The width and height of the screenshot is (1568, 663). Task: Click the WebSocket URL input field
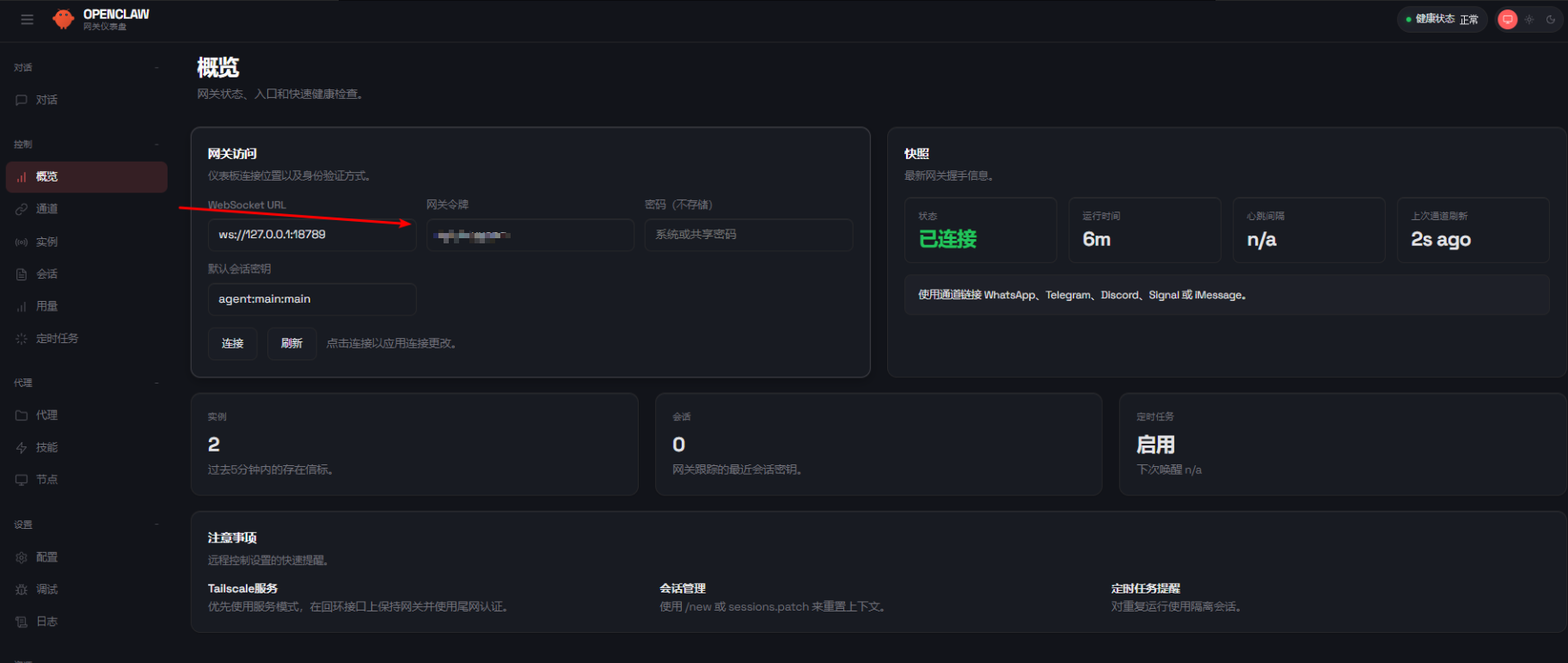pos(312,235)
